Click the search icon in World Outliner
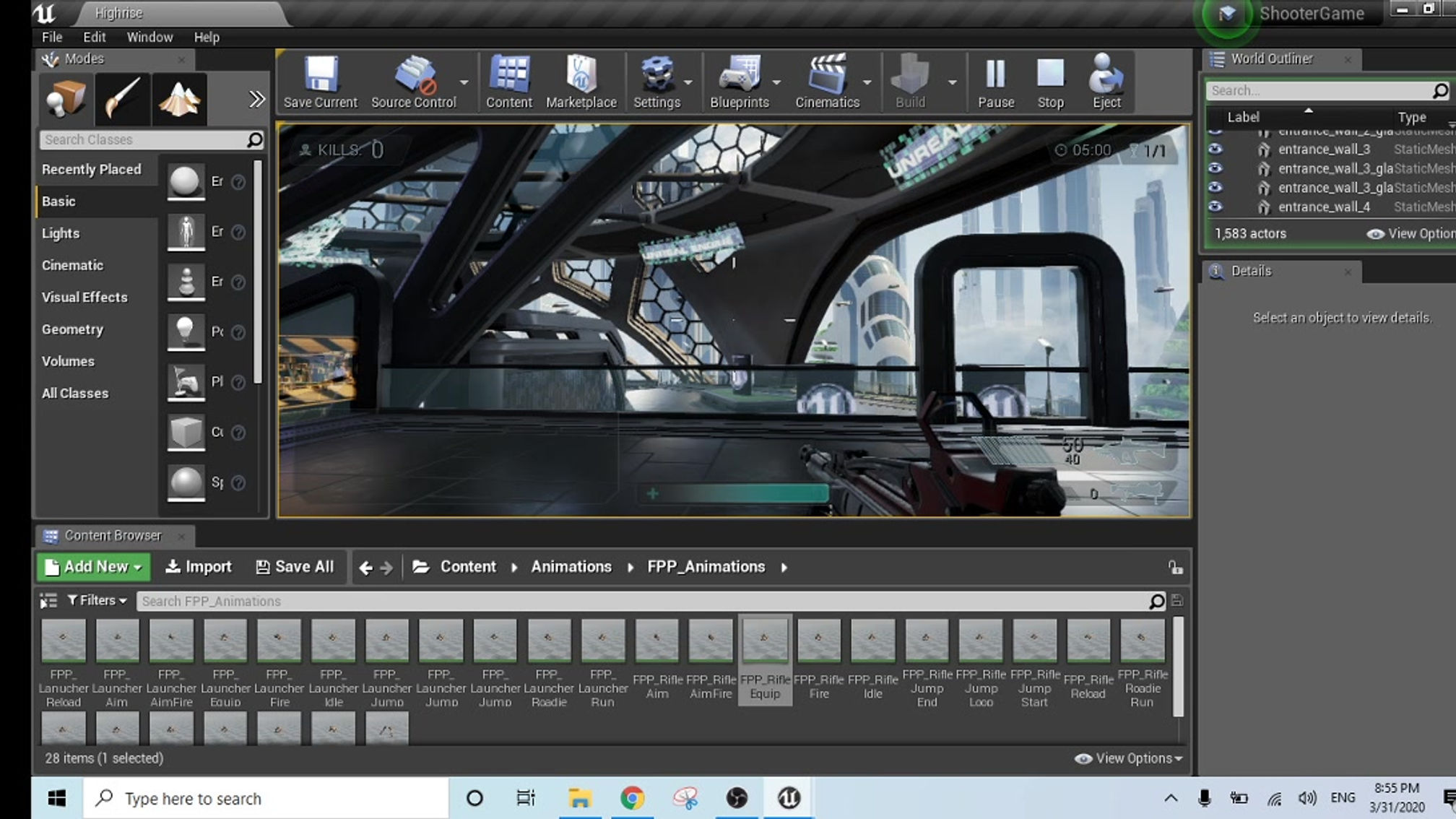Viewport: 1456px width, 819px height. tap(1440, 90)
